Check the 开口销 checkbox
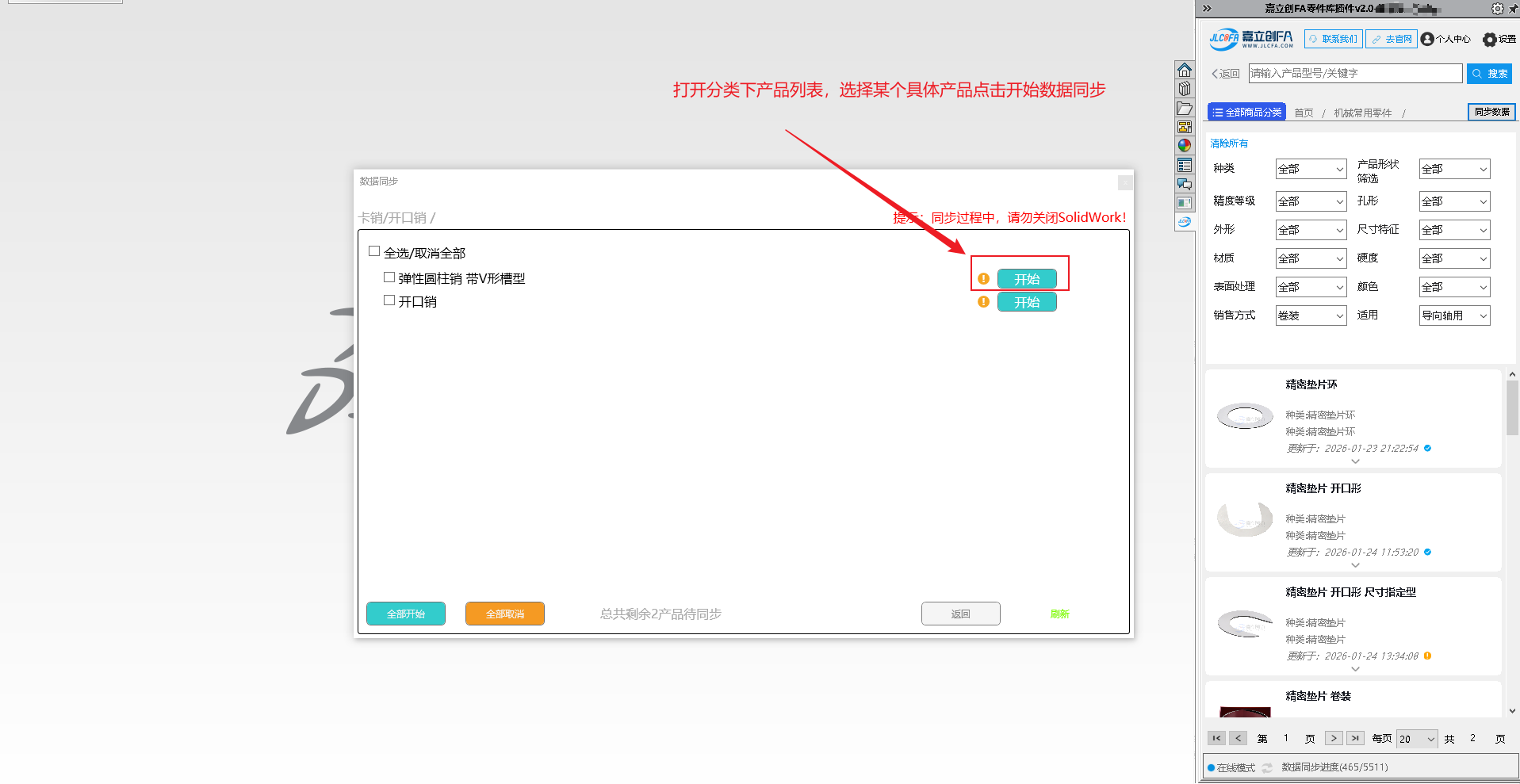The height and width of the screenshot is (784, 1520). point(389,300)
